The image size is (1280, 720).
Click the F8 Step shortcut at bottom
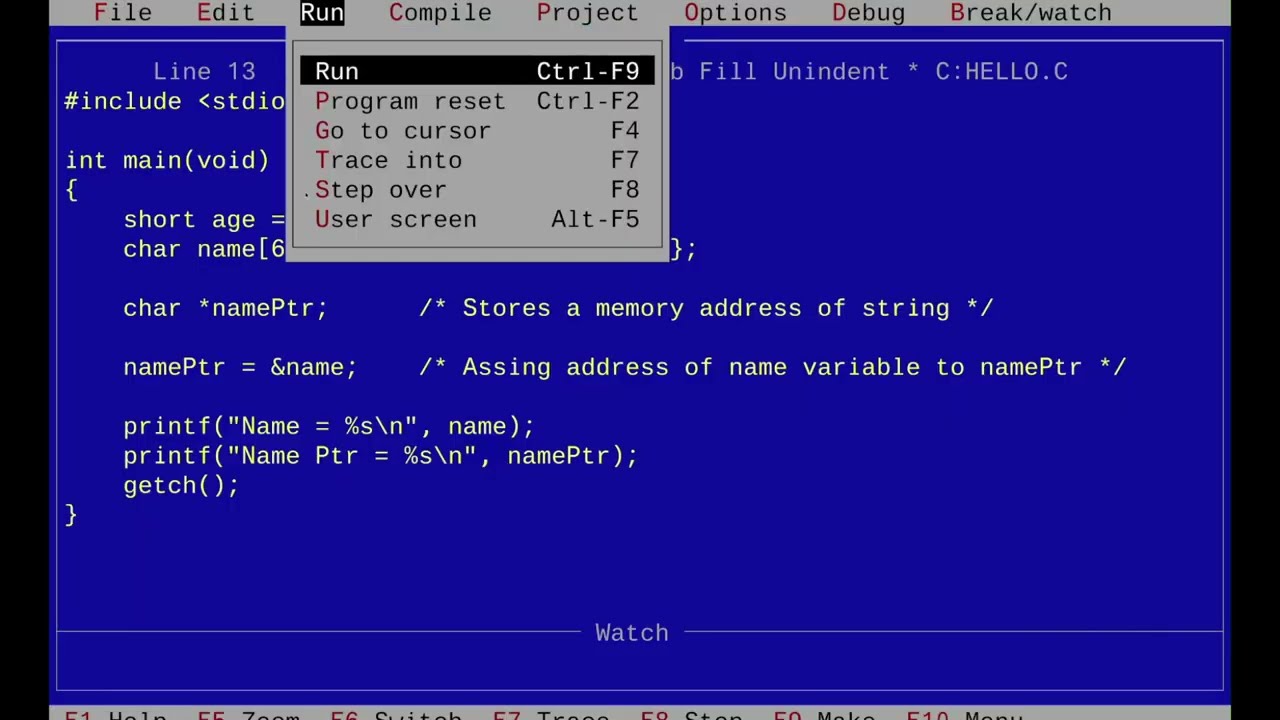coord(691,716)
